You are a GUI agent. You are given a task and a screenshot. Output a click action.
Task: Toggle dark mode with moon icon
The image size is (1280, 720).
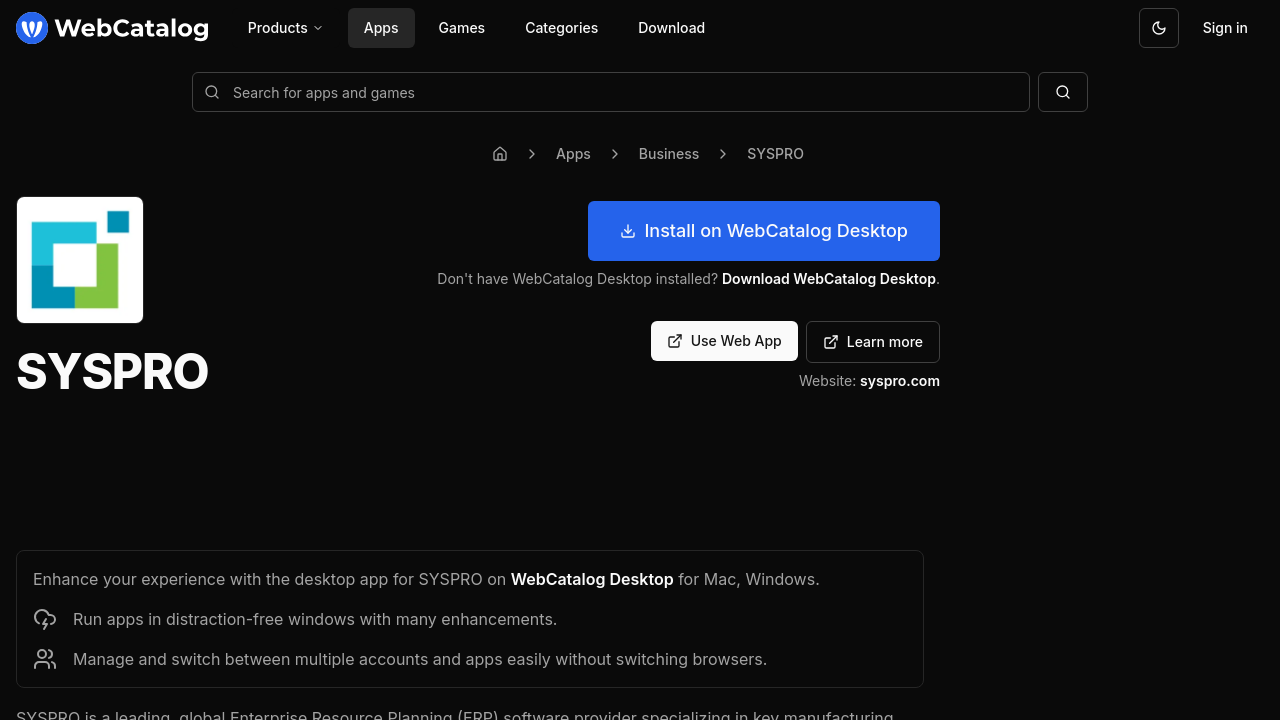click(x=1159, y=28)
